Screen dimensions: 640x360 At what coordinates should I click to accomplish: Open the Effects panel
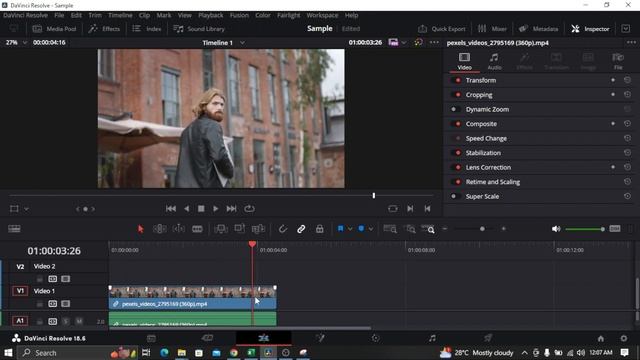click(104, 29)
